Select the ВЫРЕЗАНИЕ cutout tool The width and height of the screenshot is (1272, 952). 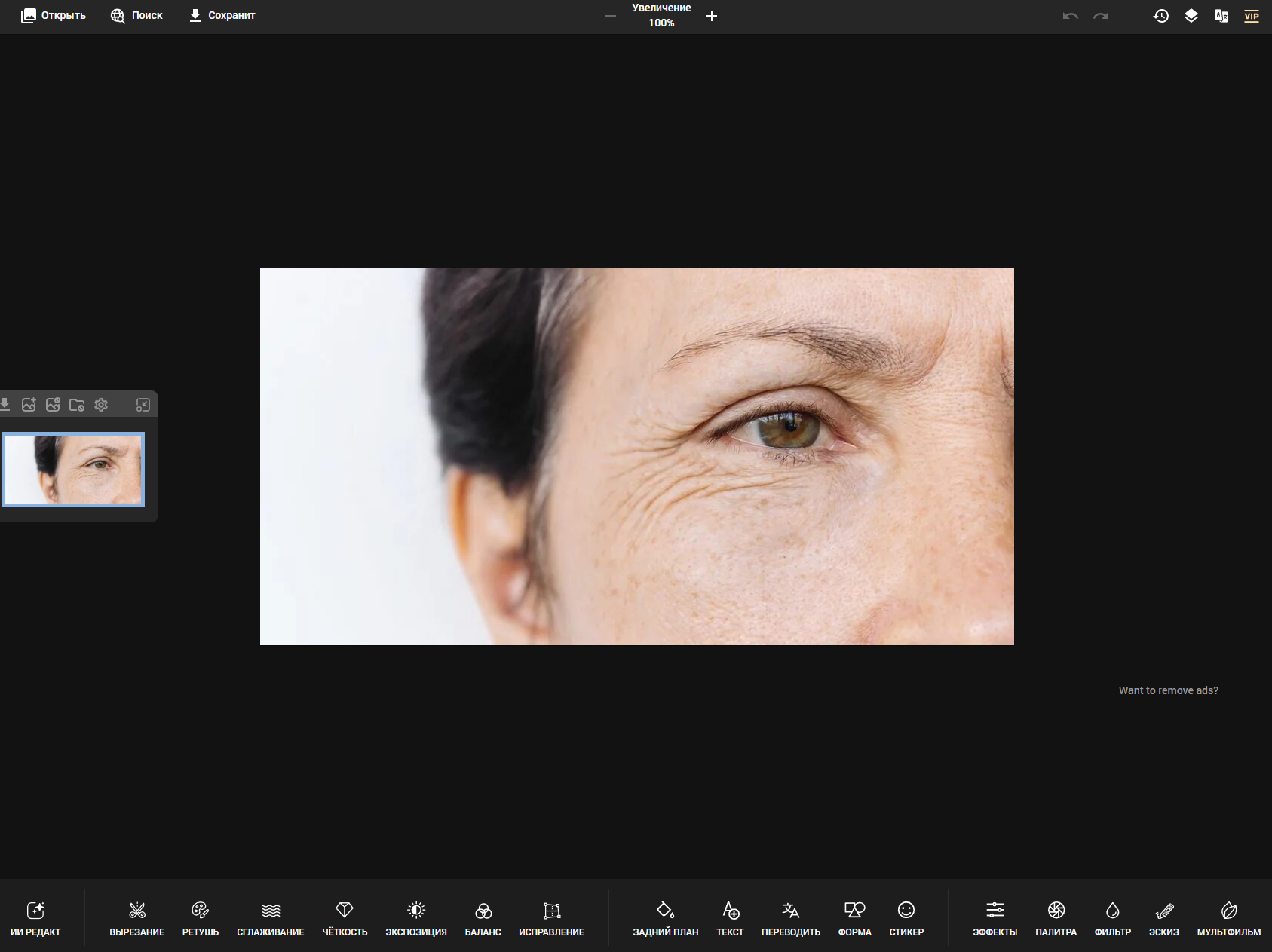(x=136, y=919)
